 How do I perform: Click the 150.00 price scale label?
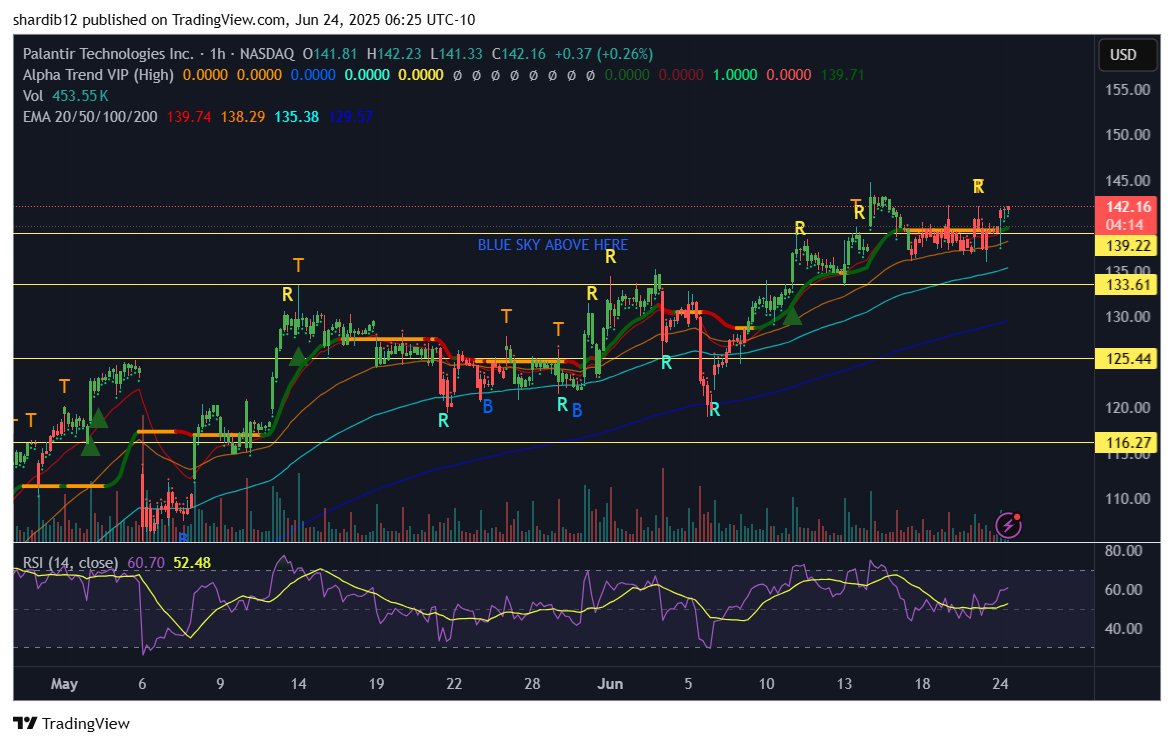(x=1128, y=135)
